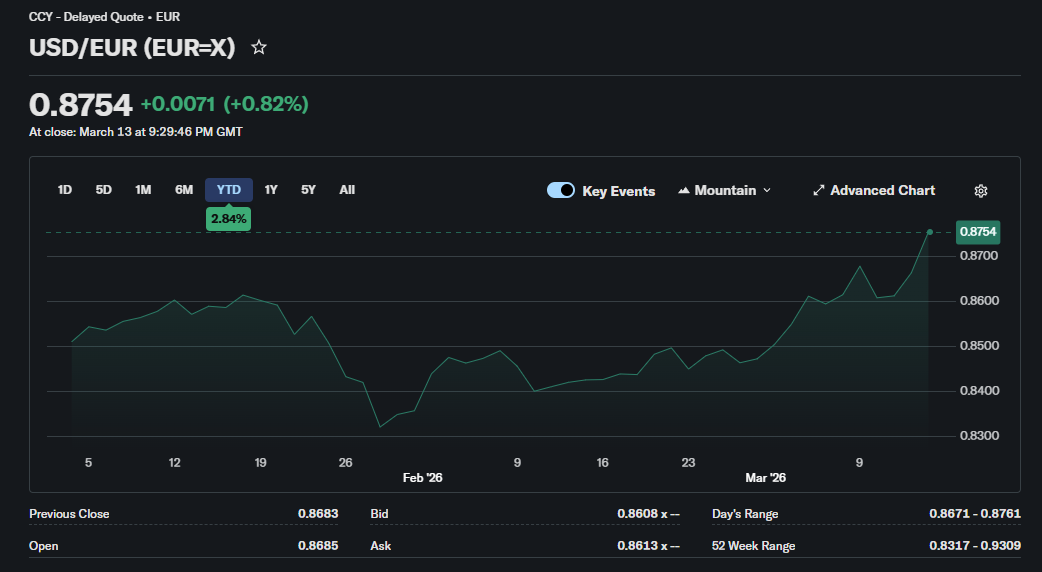The width and height of the screenshot is (1042, 572).
Task: Click the Bid value 0.8608 x --
Action: 649,514
